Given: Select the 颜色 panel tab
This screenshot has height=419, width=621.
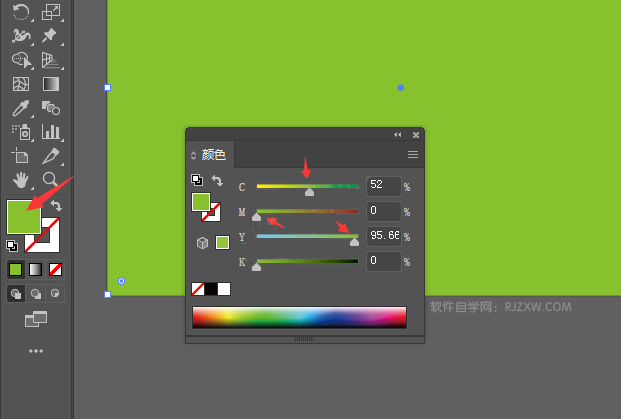Looking at the screenshot, I should point(213,154).
